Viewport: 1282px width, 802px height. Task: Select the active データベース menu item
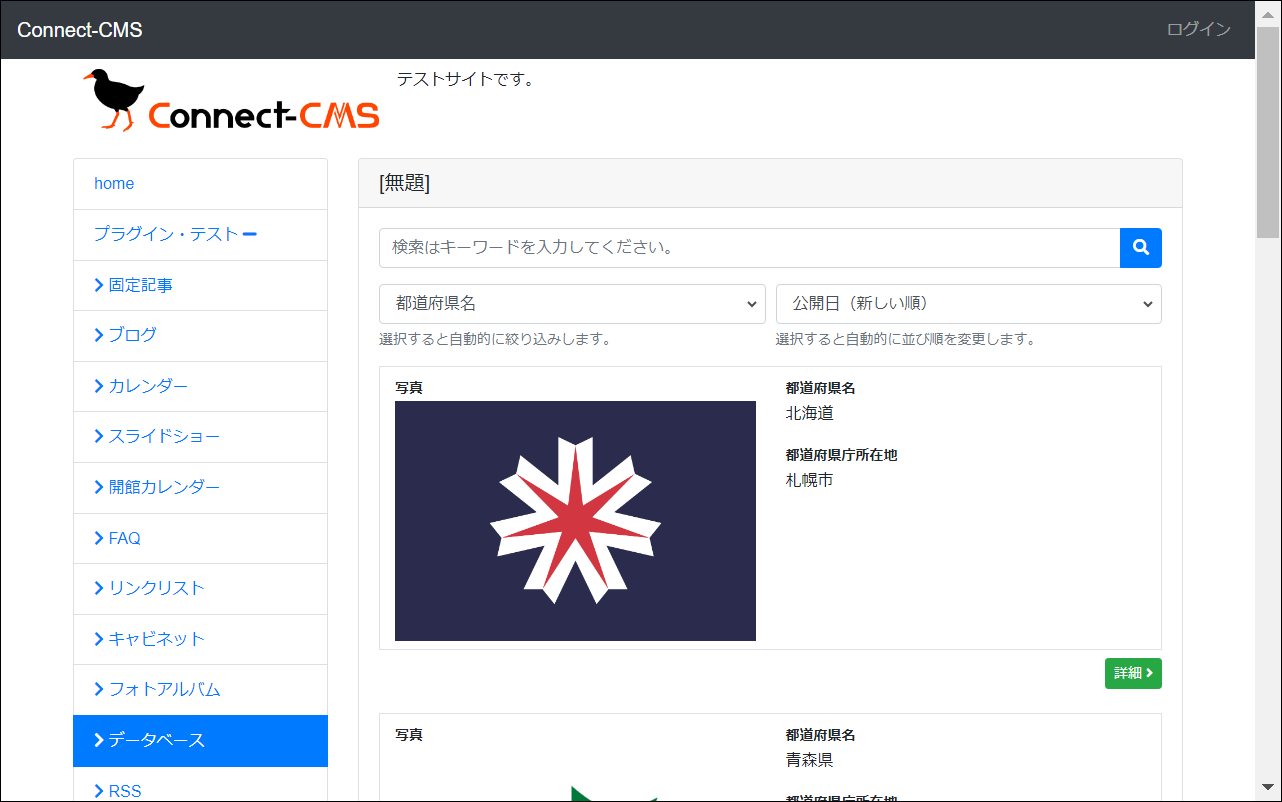pyautogui.click(x=200, y=741)
